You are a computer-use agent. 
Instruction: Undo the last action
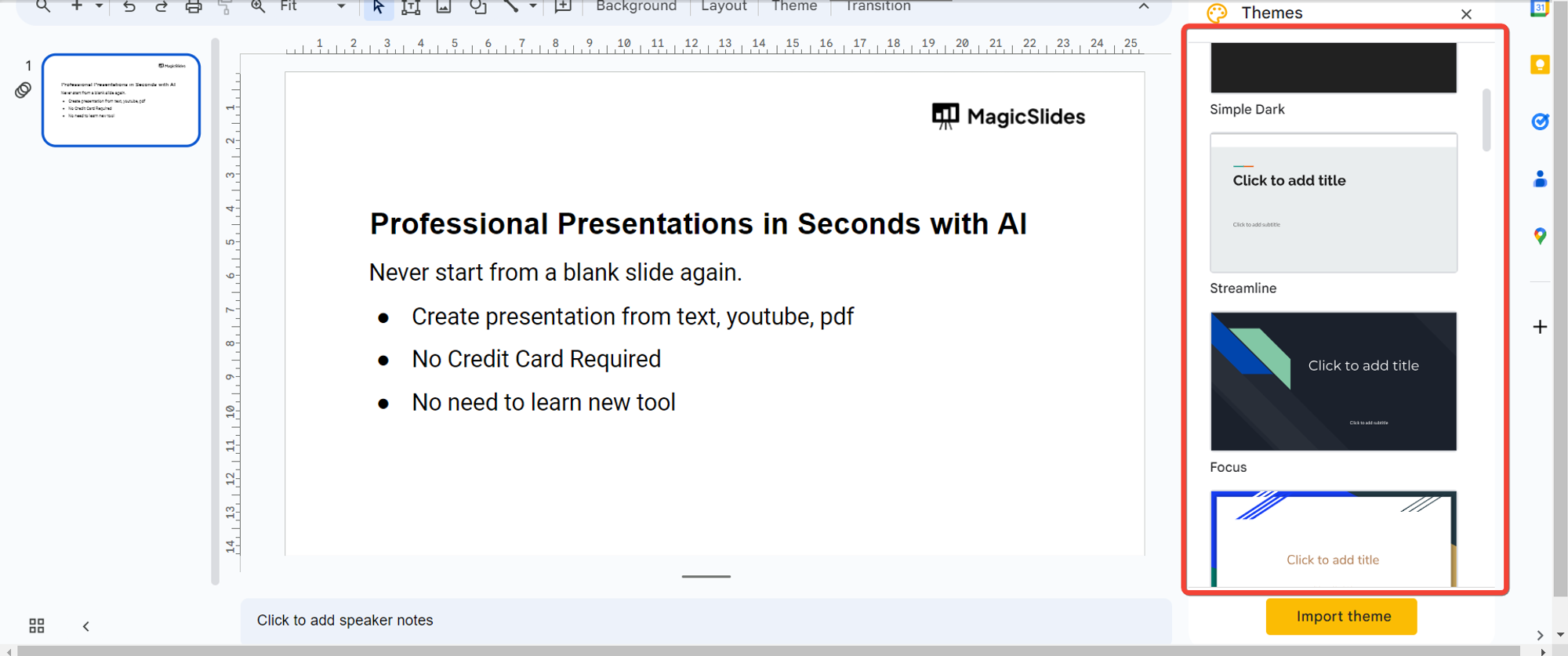pyautogui.click(x=129, y=6)
